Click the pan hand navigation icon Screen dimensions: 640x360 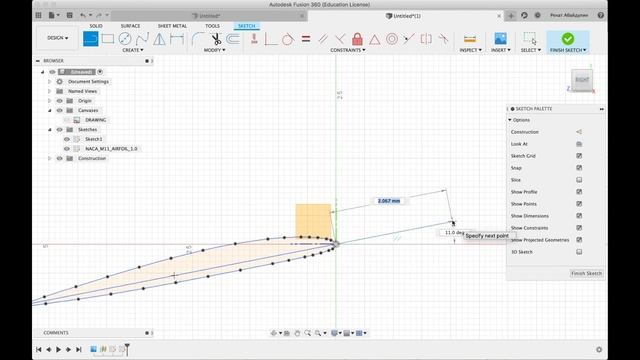pos(297,333)
